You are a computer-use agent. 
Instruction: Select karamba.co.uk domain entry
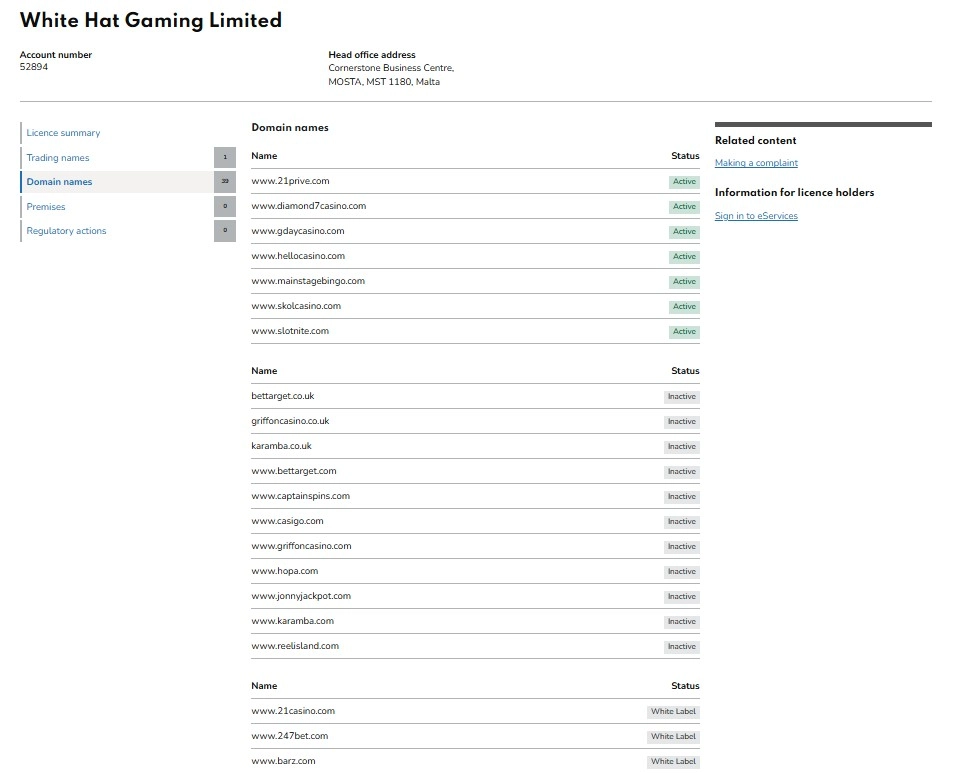click(x=281, y=446)
